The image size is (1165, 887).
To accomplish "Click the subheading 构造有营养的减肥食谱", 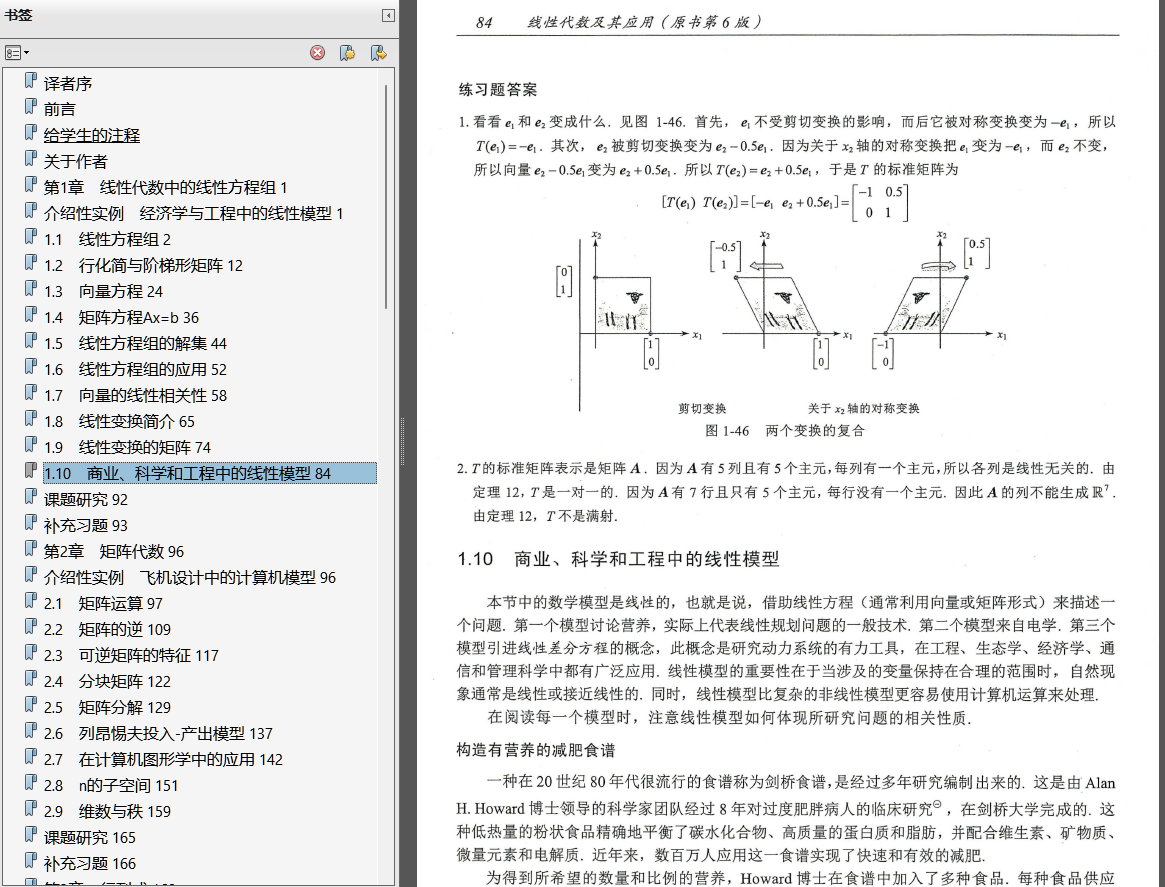I will 536,750.
